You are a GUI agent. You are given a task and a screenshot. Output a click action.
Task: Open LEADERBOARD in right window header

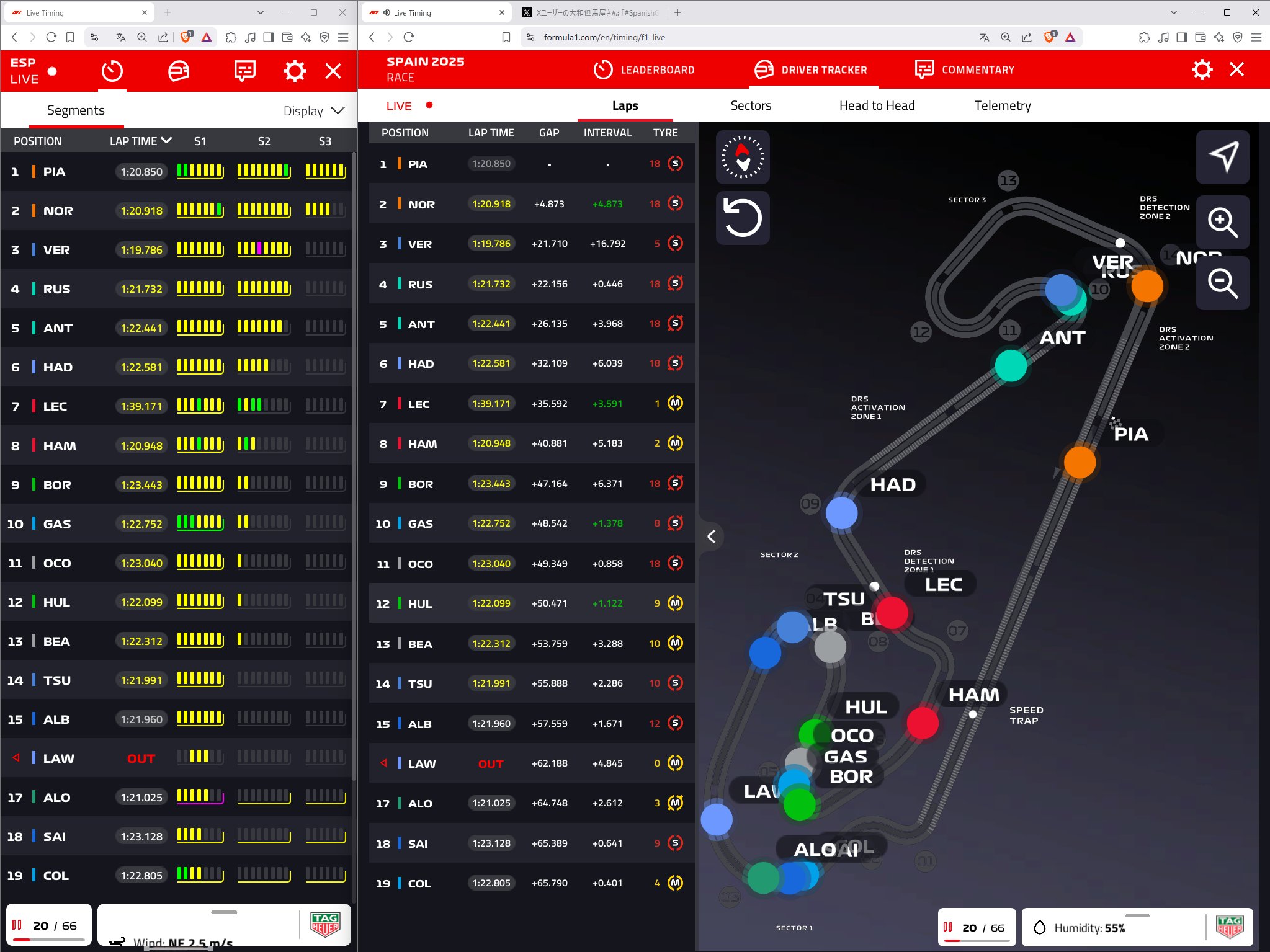(x=644, y=70)
